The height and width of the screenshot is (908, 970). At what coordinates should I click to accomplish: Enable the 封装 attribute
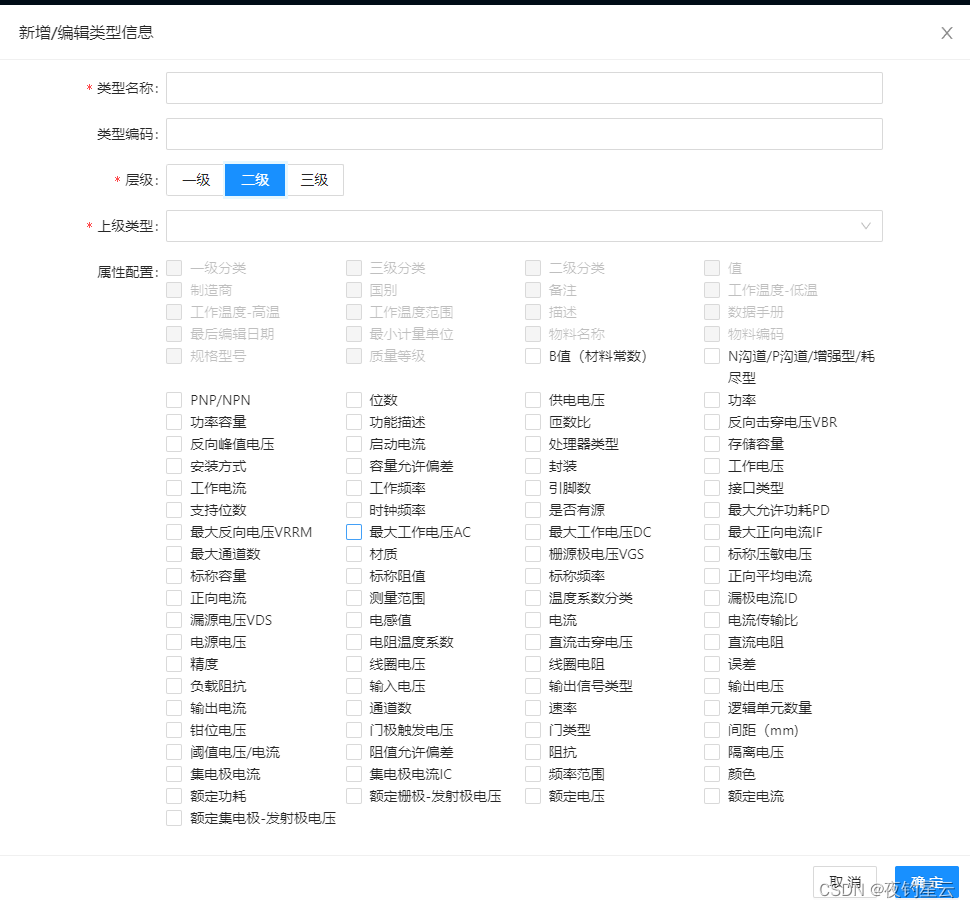tap(533, 466)
